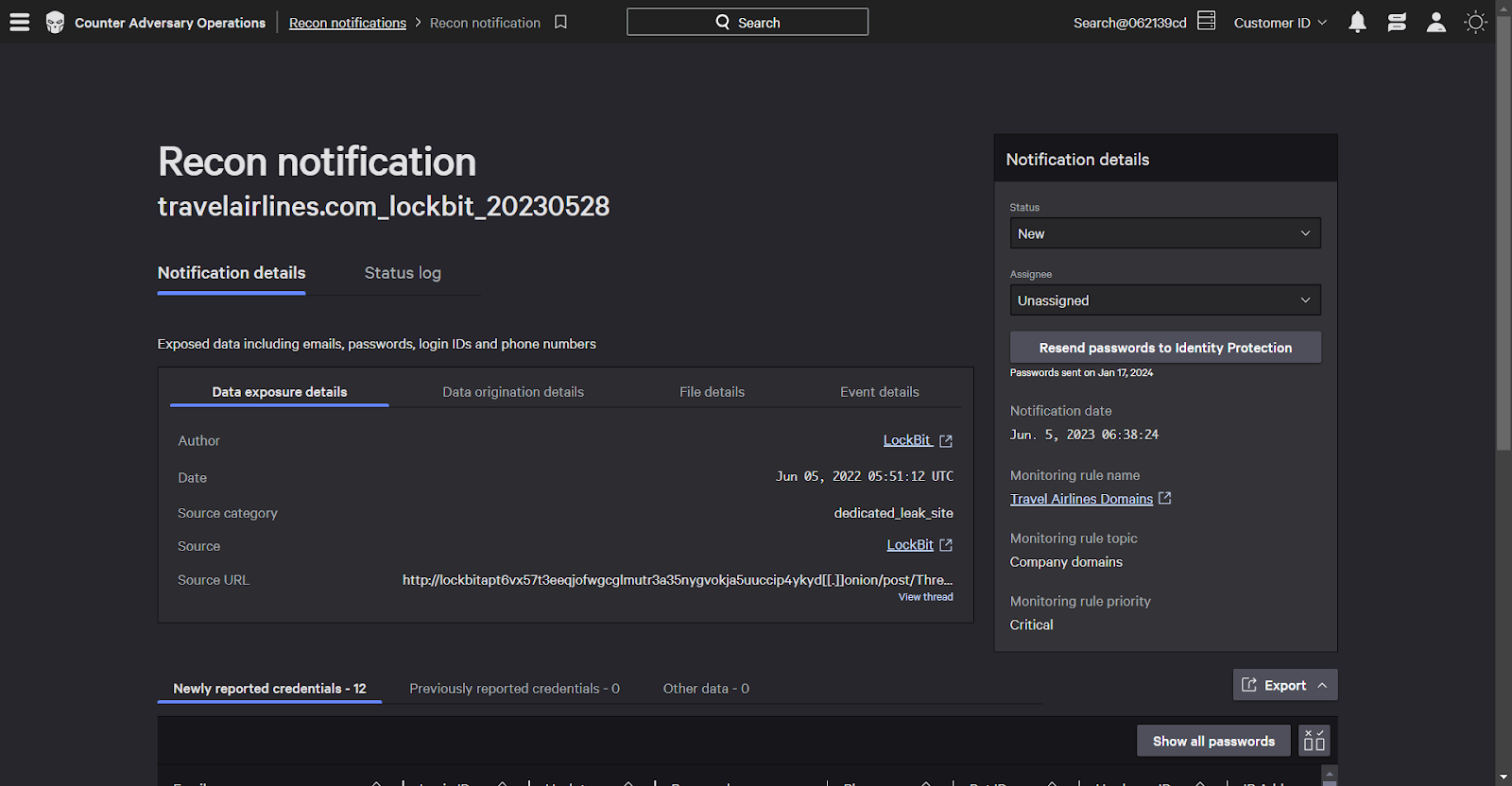Click the CrowdStrike falcon logo icon
The width and height of the screenshot is (1512, 786).
(x=56, y=23)
